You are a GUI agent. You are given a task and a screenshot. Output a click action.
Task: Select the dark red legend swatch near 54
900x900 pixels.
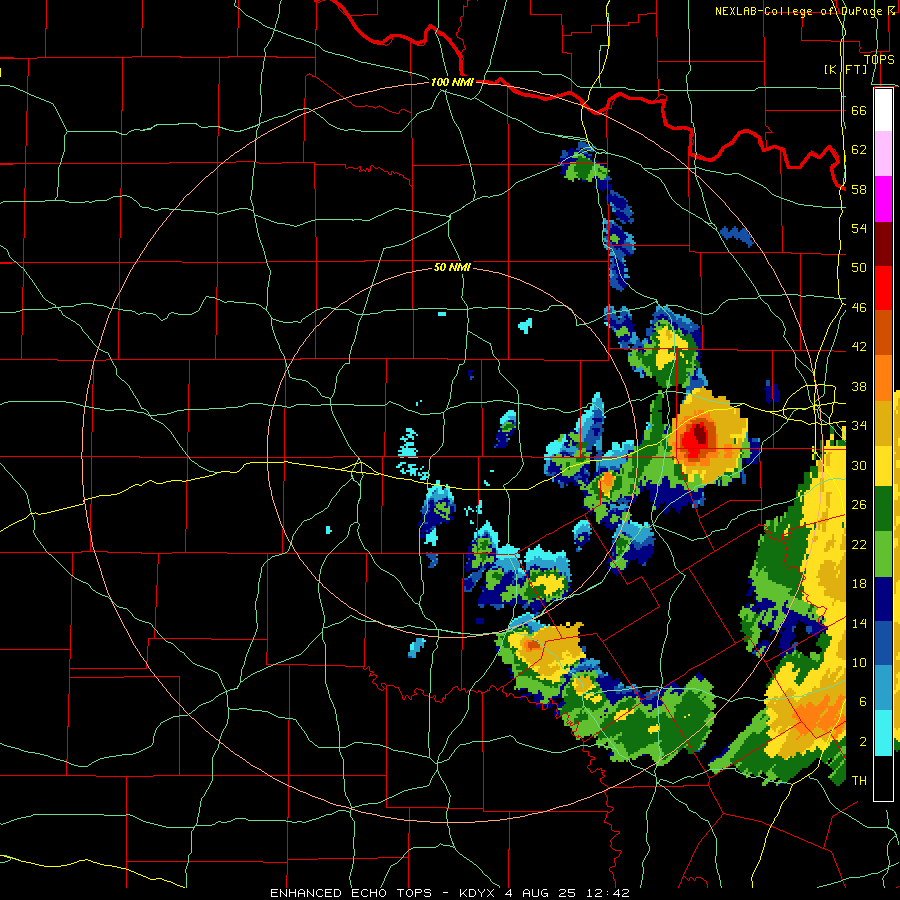tap(883, 243)
